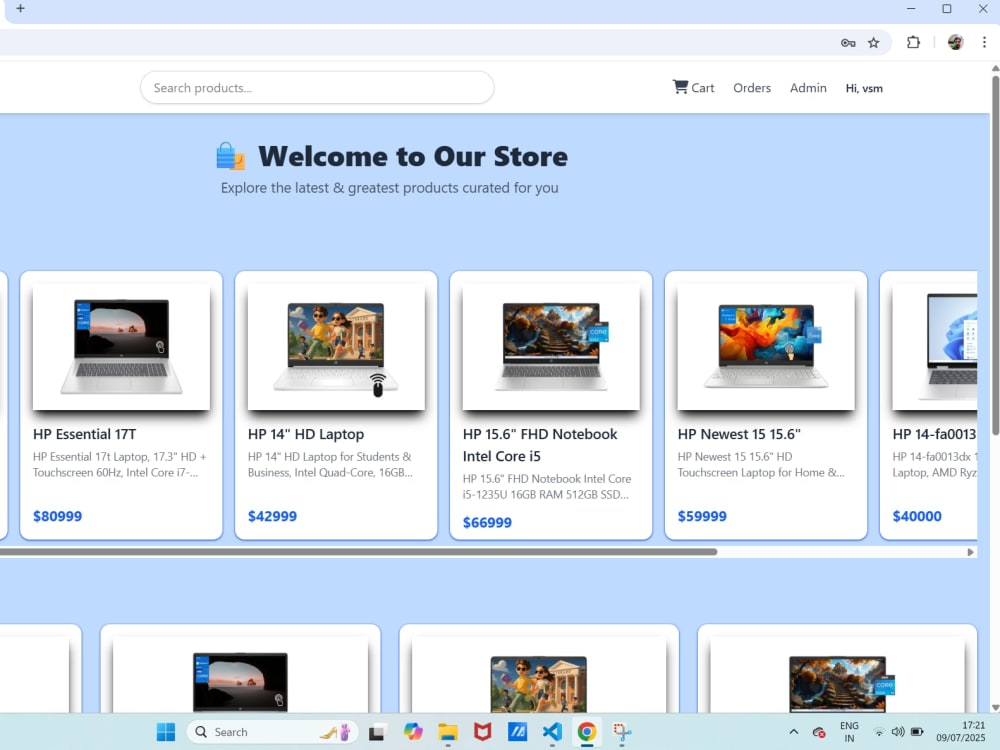This screenshot has height=750, width=1000.
Task: Open the Orders page
Action: [x=752, y=88]
